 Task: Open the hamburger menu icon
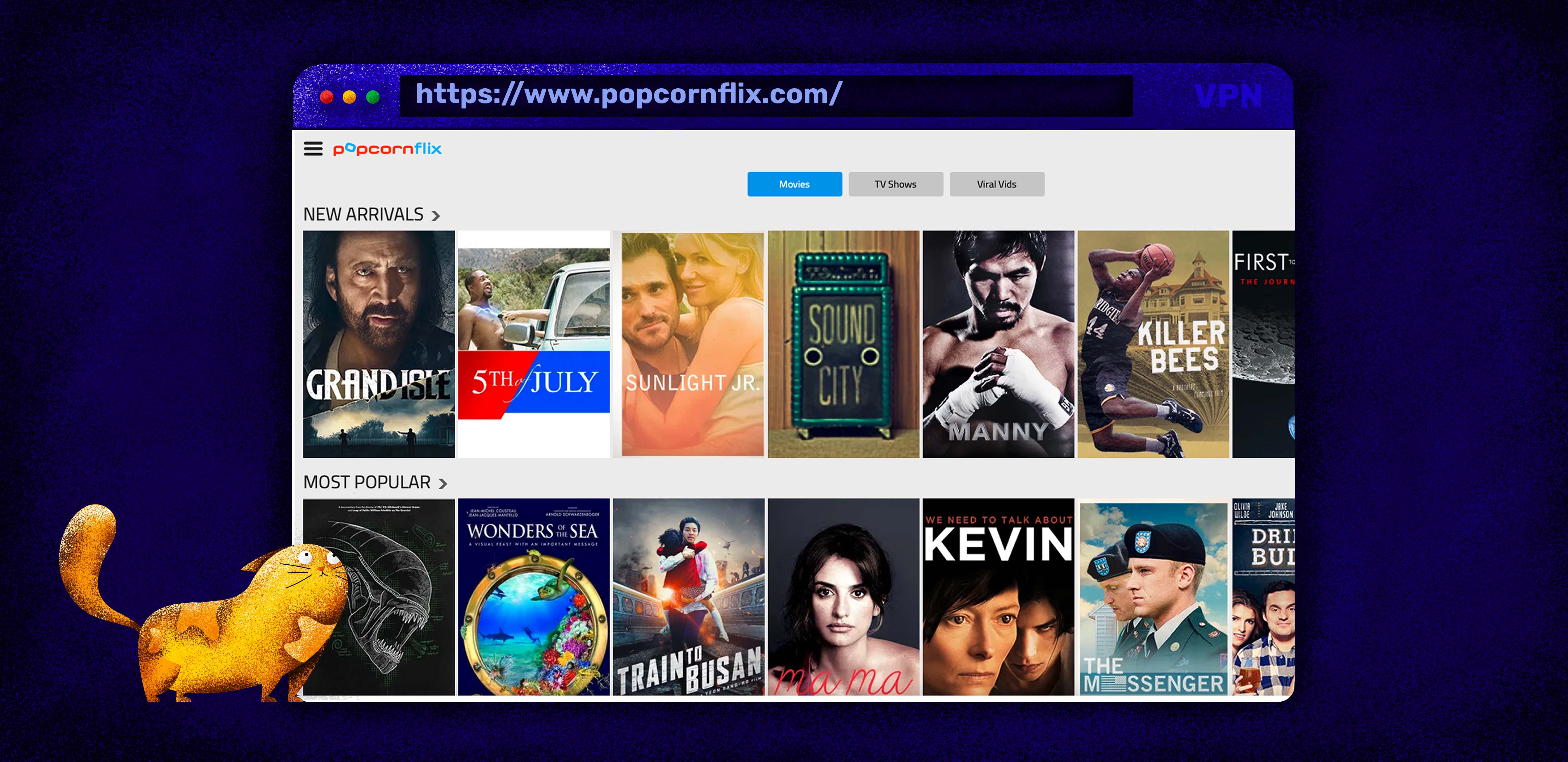pos(313,148)
